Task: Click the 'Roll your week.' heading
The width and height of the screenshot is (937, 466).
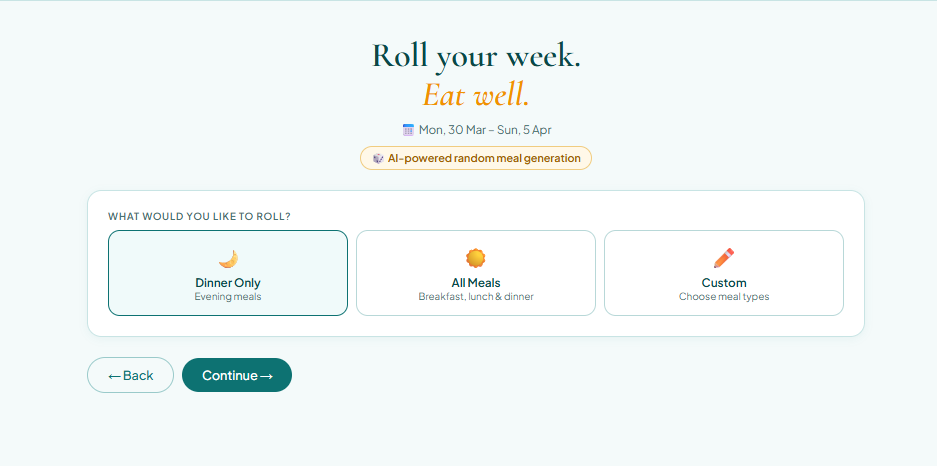Action: [476, 56]
